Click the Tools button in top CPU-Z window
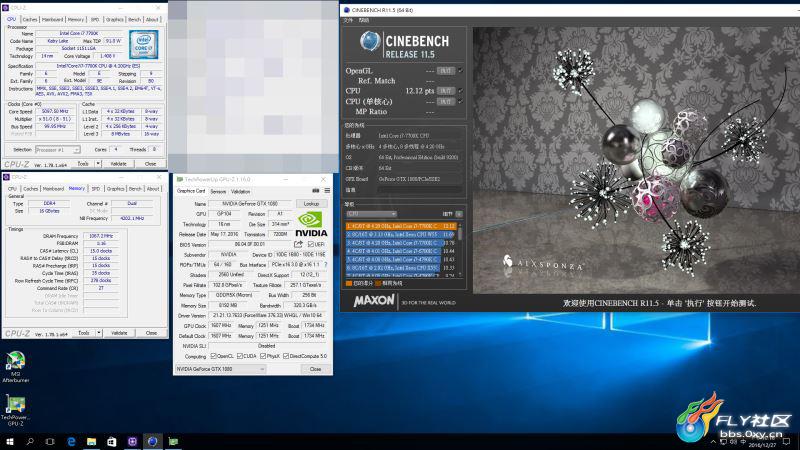The width and height of the screenshot is (800, 450). point(83,164)
